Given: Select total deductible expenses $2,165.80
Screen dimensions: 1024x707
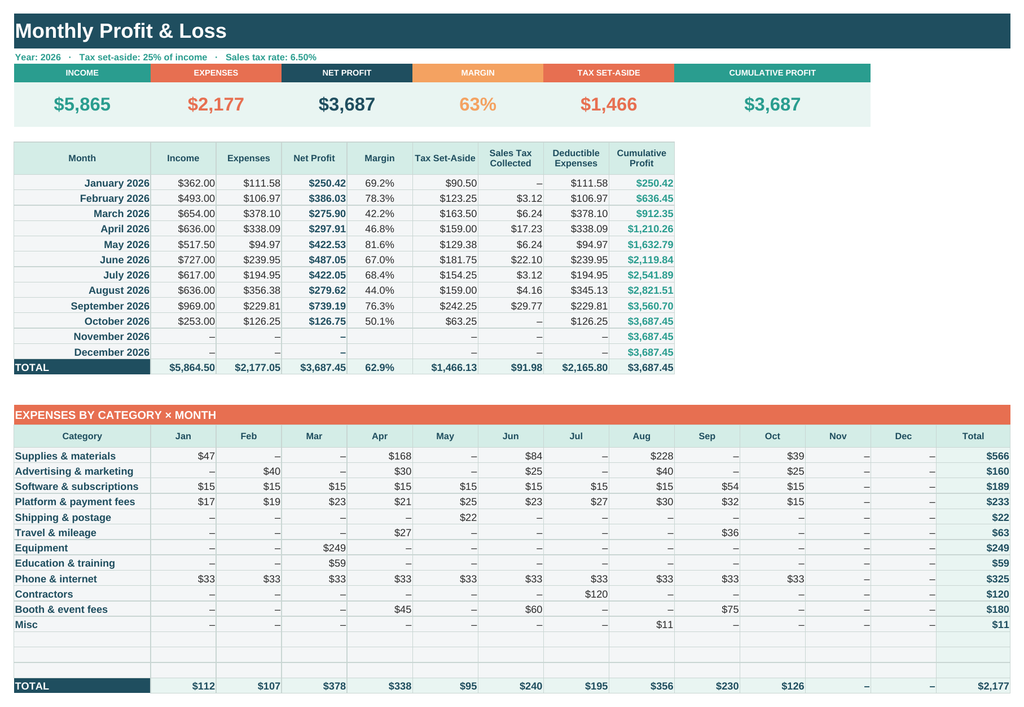Looking at the screenshot, I should (576, 367).
